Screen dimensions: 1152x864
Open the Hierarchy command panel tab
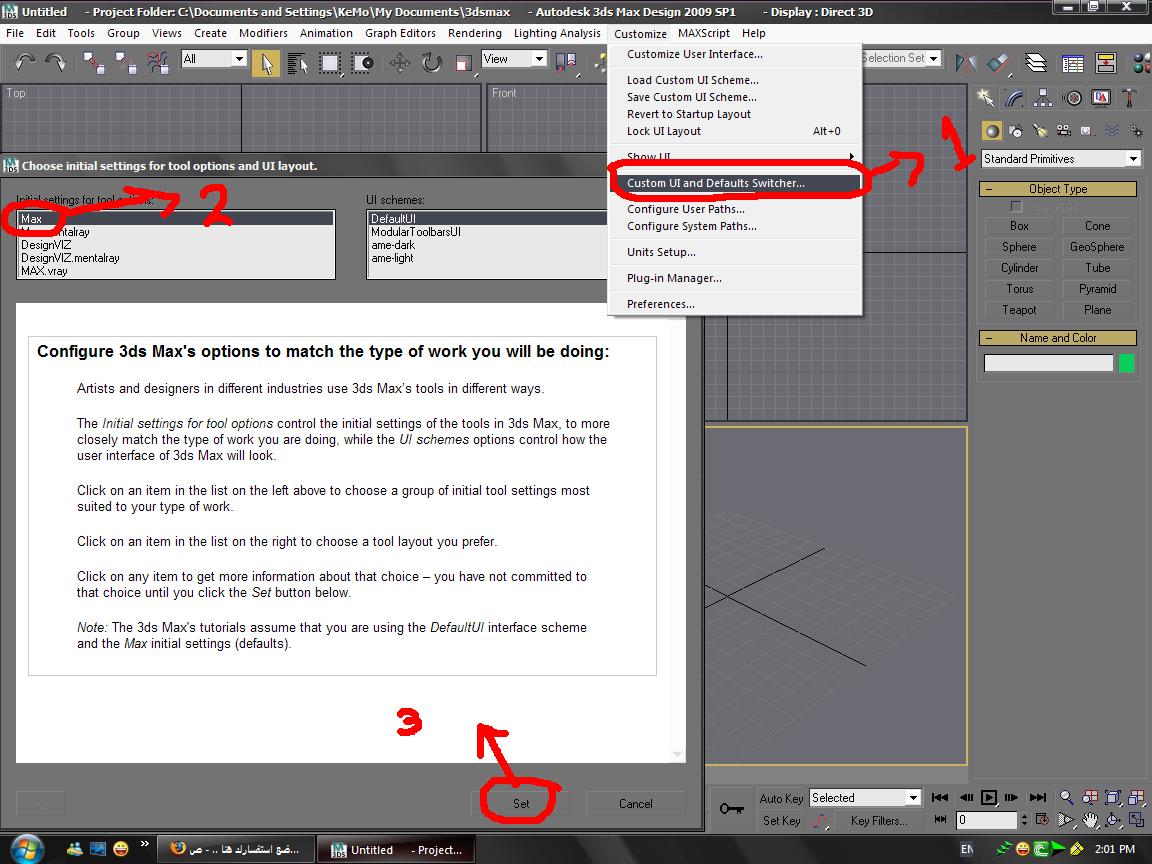(x=1043, y=98)
